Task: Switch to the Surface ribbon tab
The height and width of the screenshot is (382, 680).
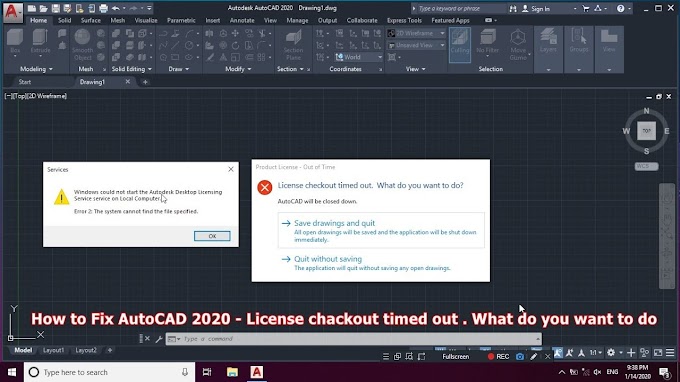Action: [91, 20]
